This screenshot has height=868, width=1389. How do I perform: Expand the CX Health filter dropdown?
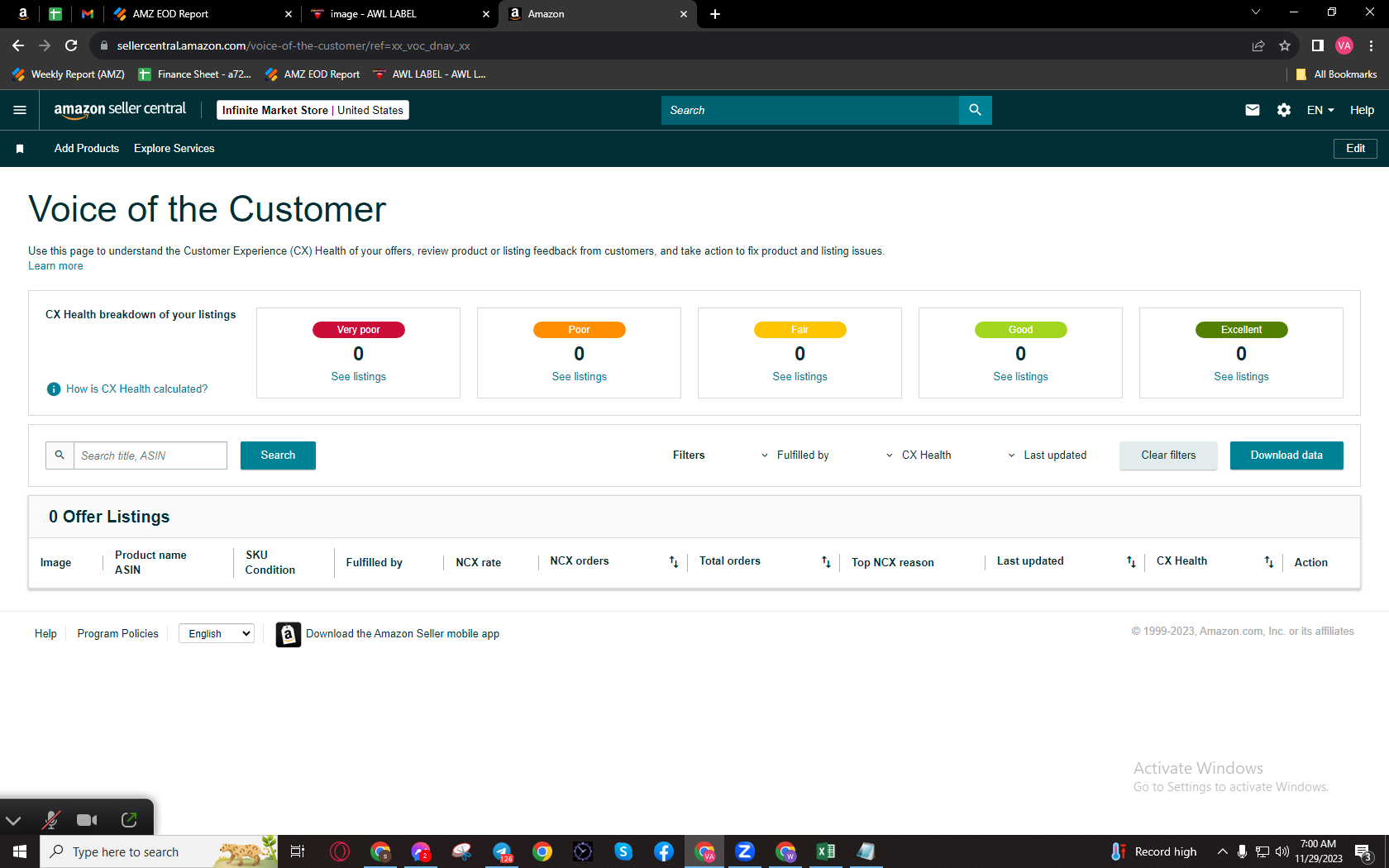(x=919, y=455)
